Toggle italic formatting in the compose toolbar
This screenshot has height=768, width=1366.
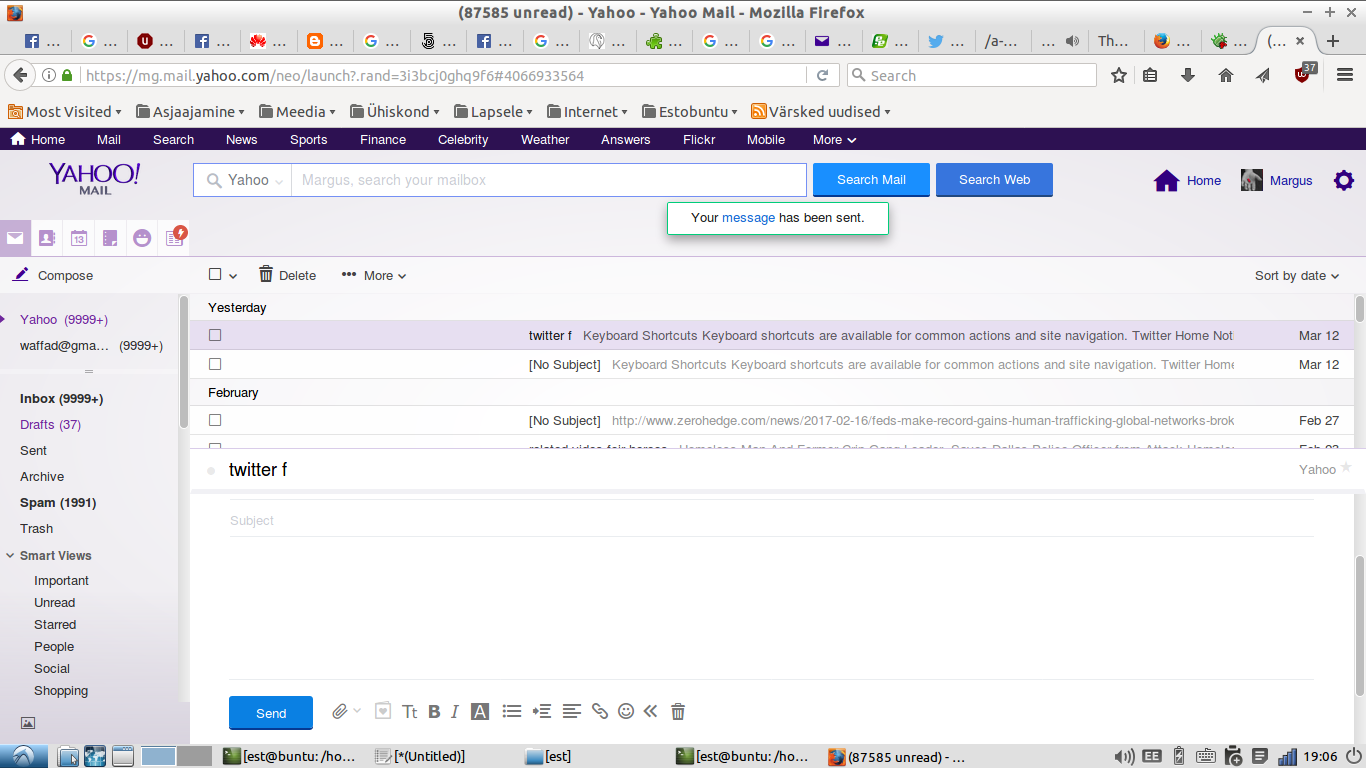pyautogui.click(x=455, y=712)
